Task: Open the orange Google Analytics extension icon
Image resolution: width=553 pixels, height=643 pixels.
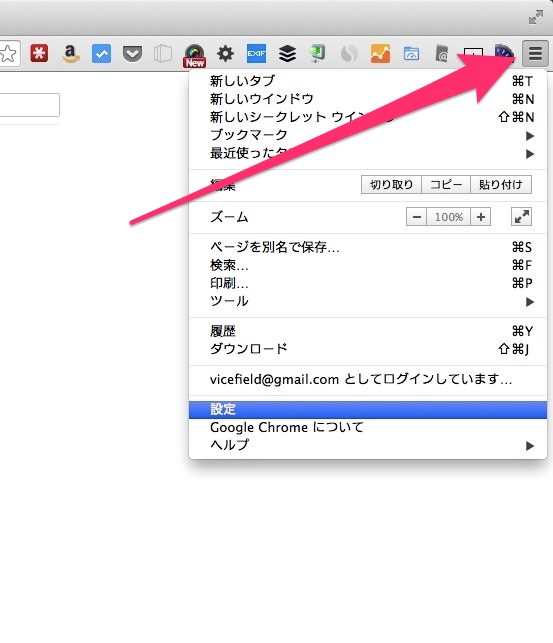Action: [380, 54]
